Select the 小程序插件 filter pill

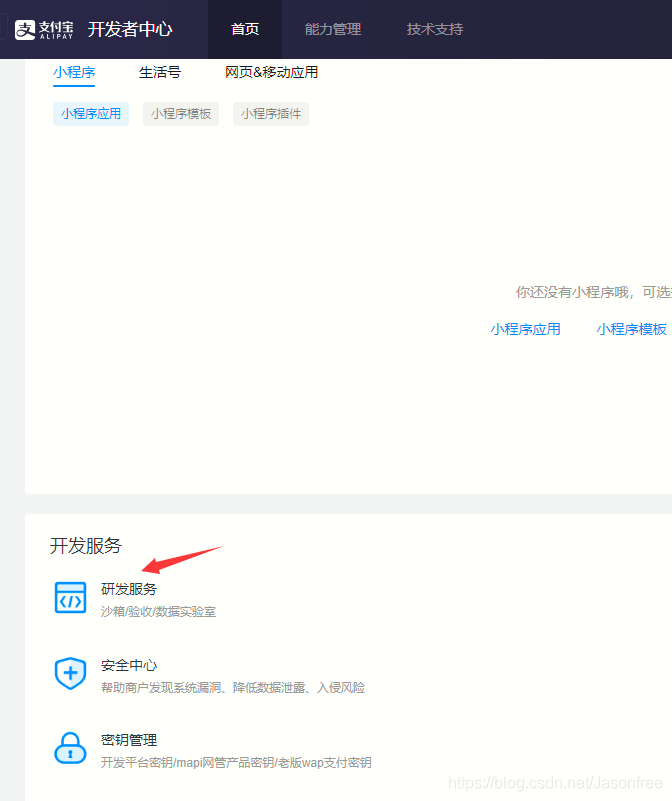(271, 113)
